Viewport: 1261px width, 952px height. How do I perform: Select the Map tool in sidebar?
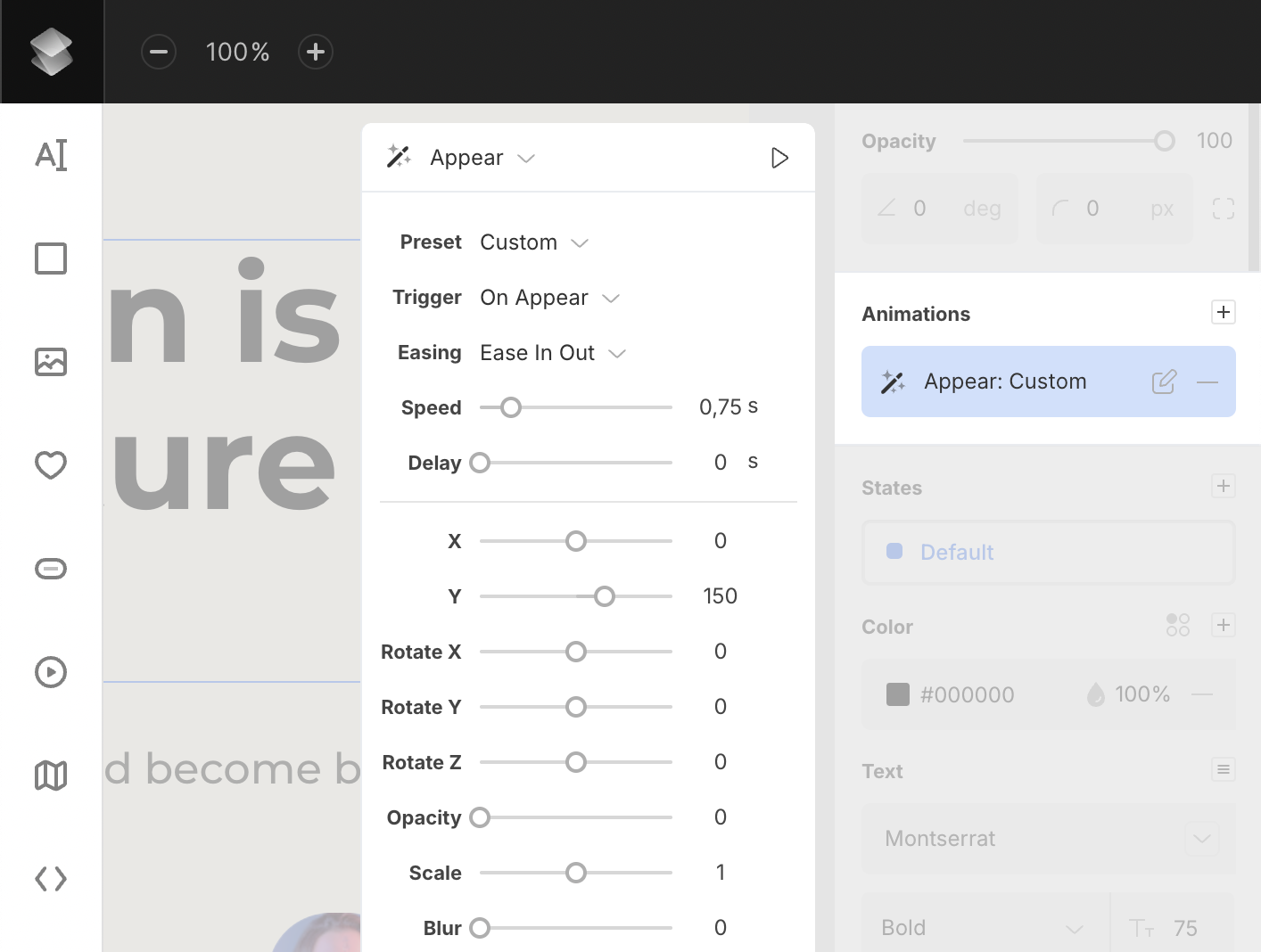(51, 776)
